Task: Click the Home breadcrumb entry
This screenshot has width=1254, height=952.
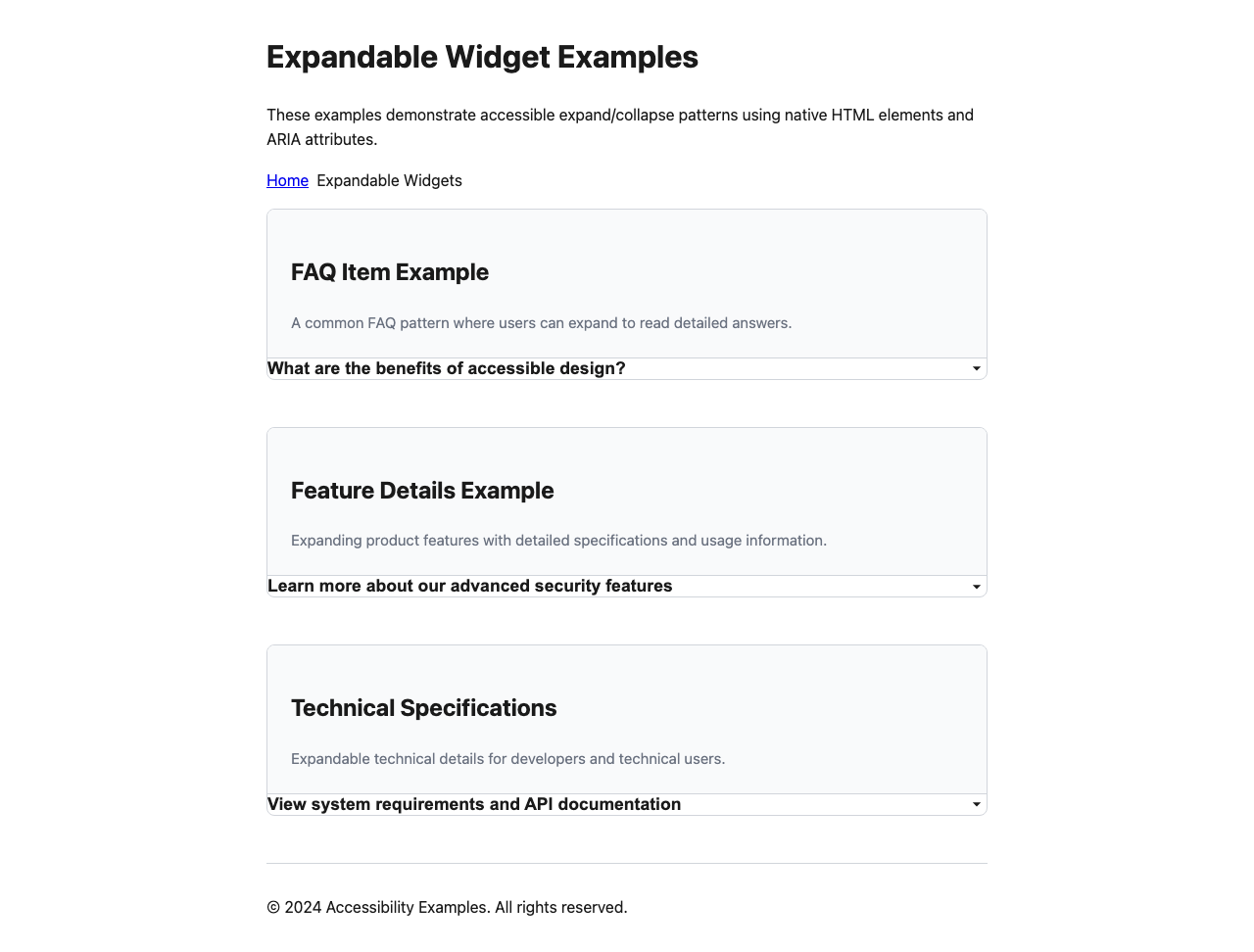Action: click(287, 180)
